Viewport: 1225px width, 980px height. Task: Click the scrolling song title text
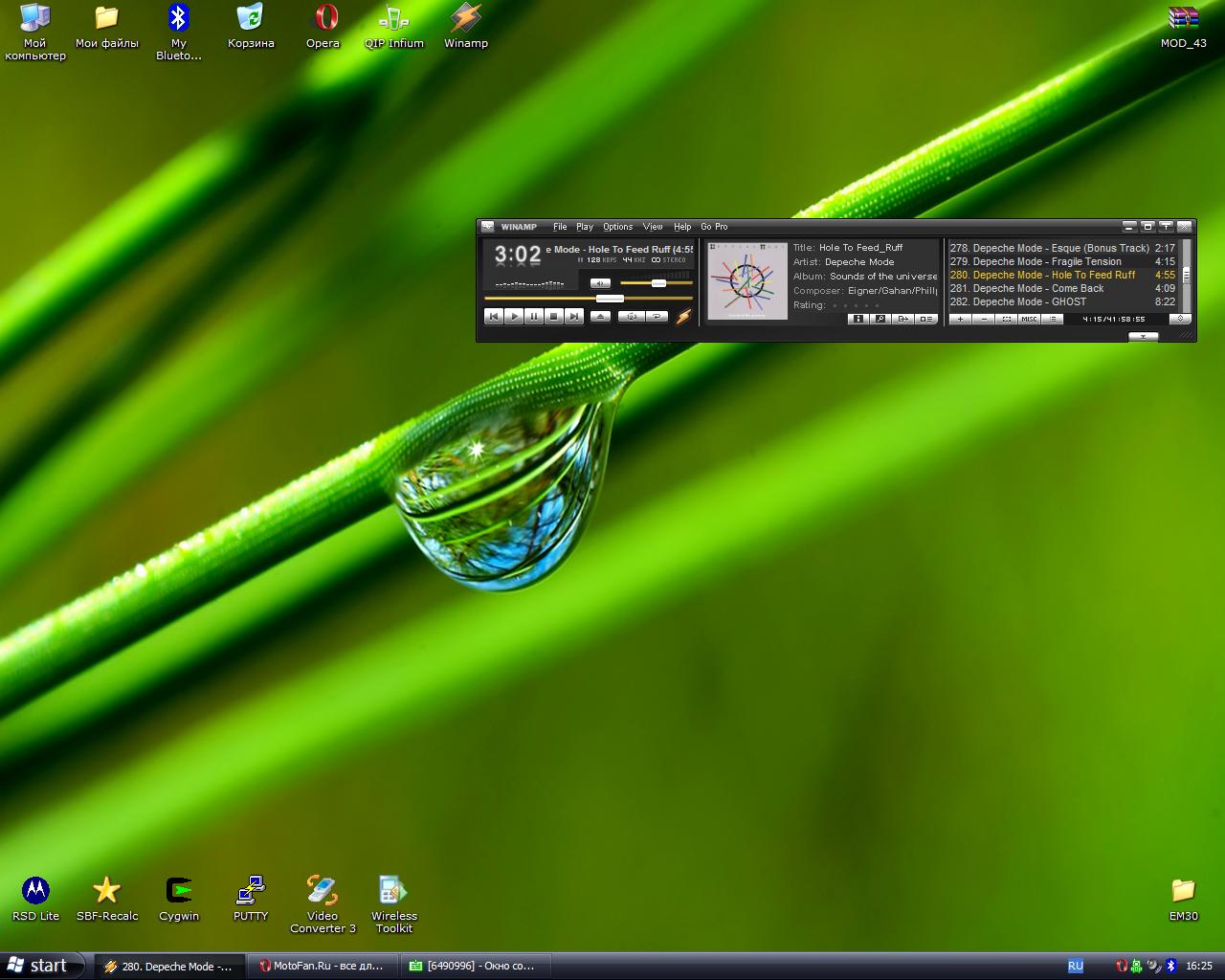(619, 249)
